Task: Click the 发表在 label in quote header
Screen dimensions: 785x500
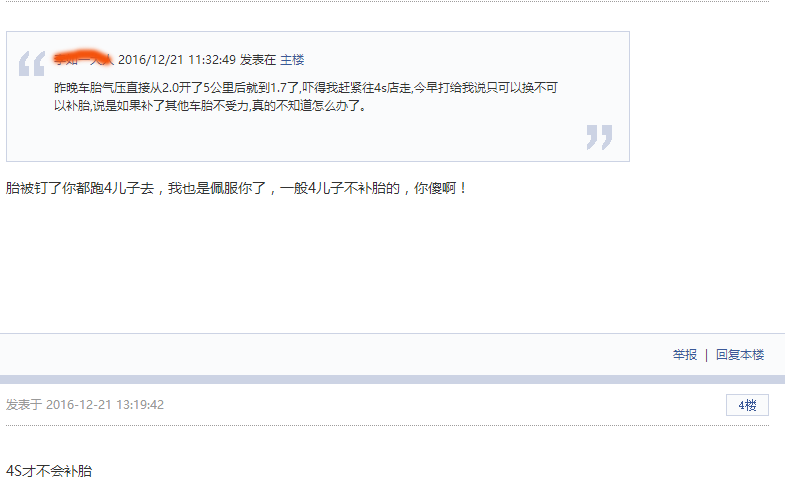Action: point(258,60)
